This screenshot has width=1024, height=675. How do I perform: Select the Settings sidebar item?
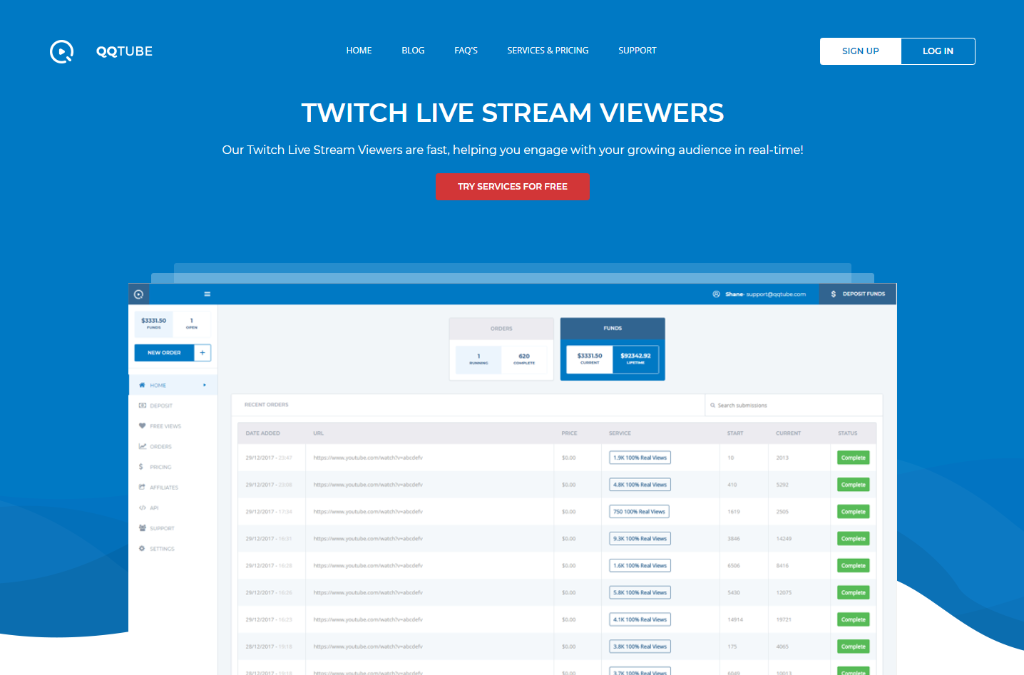pyautogui.click(x=172, y=548)
